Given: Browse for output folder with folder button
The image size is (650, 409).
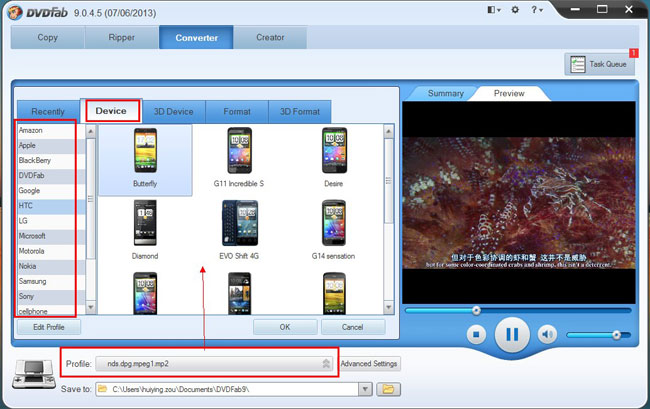Looking at the screenshot, I should pyautogui.click(x=388, y=389).
